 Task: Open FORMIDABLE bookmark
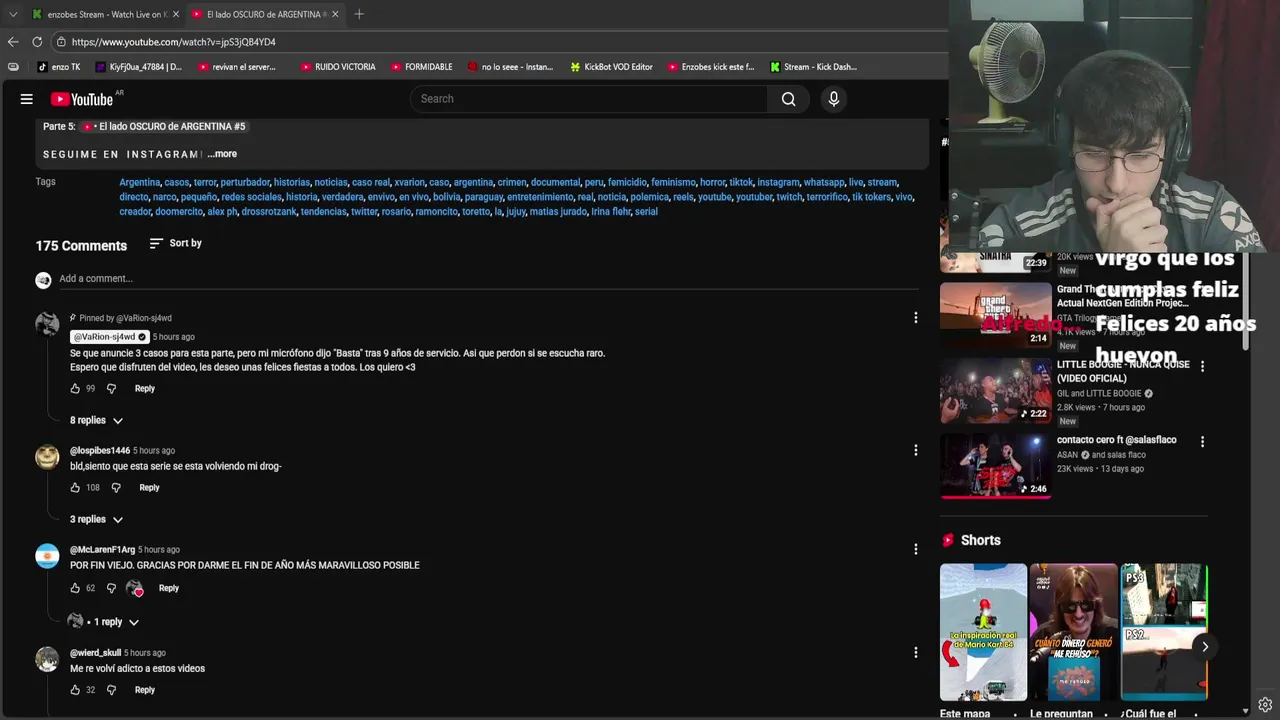click(x=421, y=67)
